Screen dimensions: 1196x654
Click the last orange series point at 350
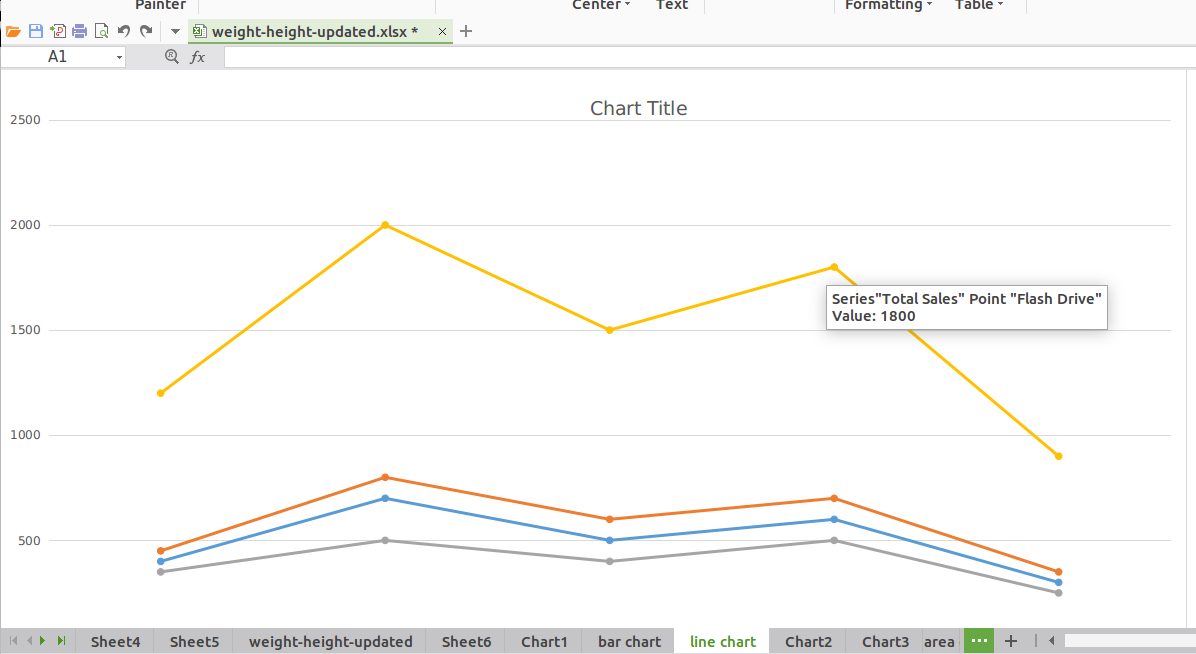(1058, 572)
